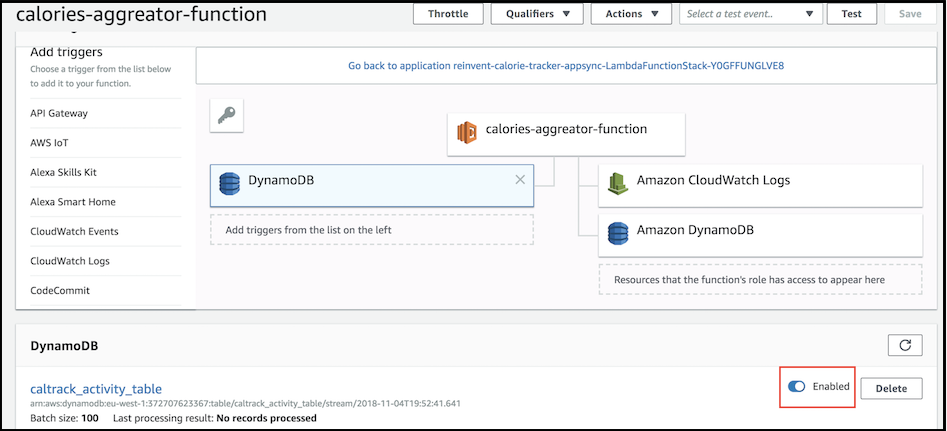Screen dimensions: 947x431
Task: Open the Actions dropdown
Action: pyautogui.click(x=632, y=14)
